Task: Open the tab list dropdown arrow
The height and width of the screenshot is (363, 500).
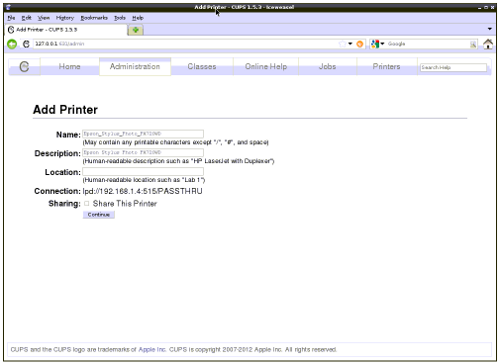Action: (490, 29)
